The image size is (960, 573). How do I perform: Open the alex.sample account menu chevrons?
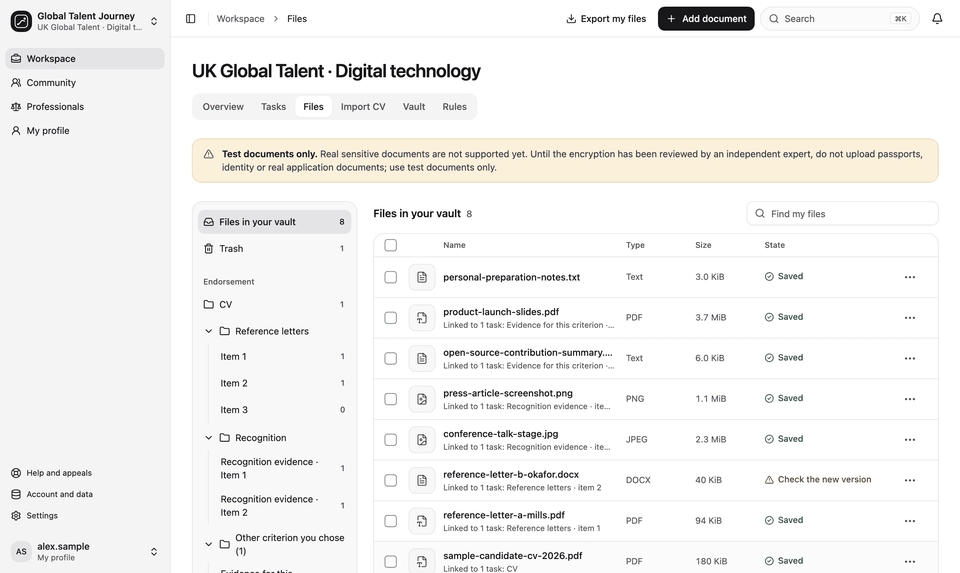154,552
